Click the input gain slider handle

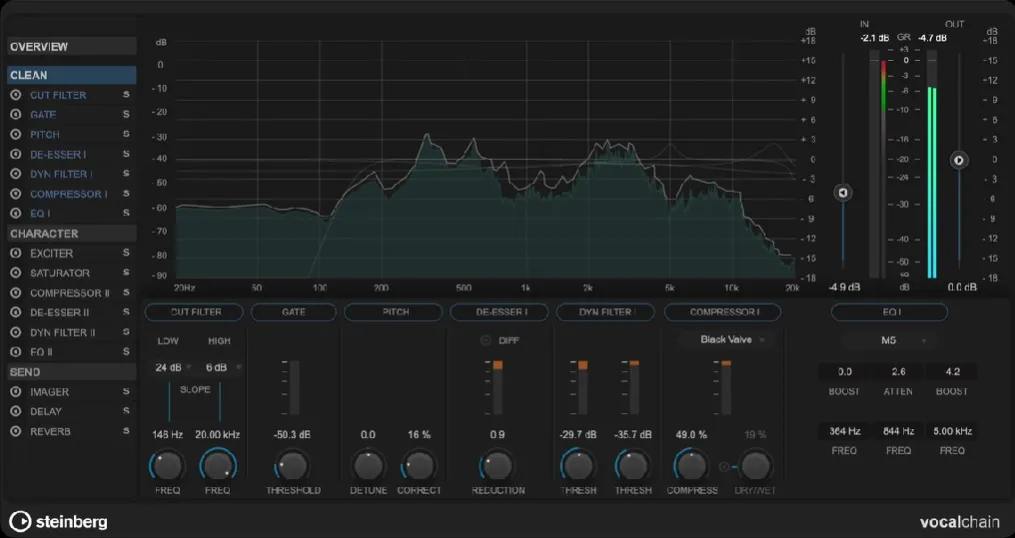pos(843,192)
